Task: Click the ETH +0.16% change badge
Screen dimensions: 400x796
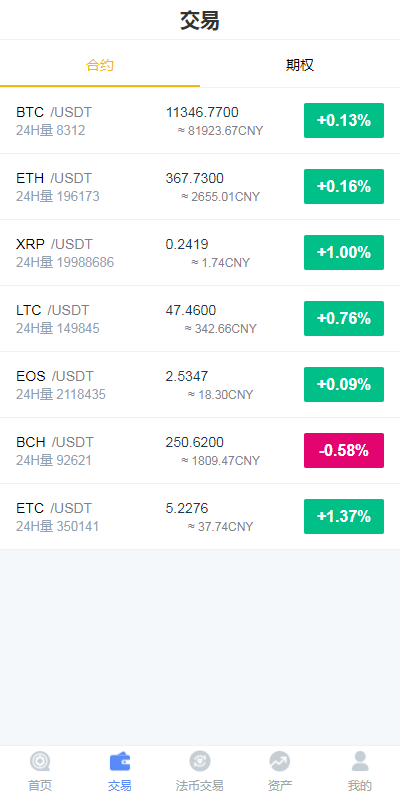Action: [x=344, y=186]
